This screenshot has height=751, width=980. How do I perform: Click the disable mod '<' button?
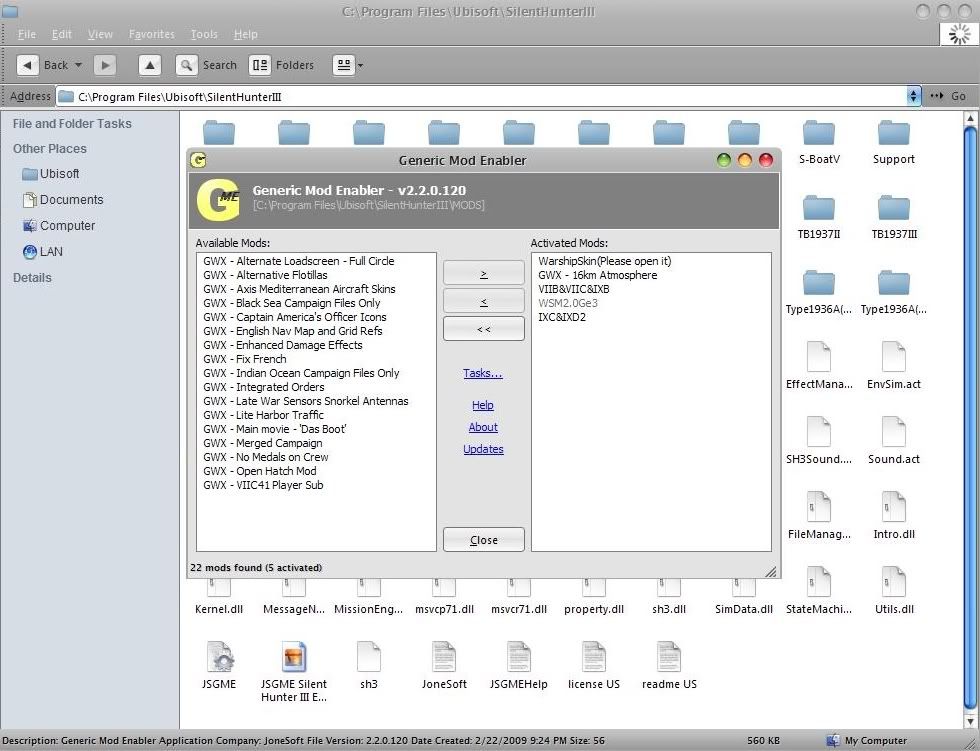coord(484,301)
